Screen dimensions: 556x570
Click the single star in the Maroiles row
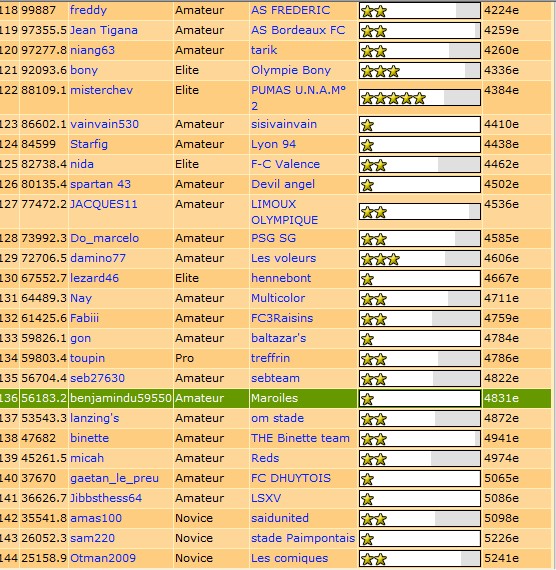click(x=368, y=399)
